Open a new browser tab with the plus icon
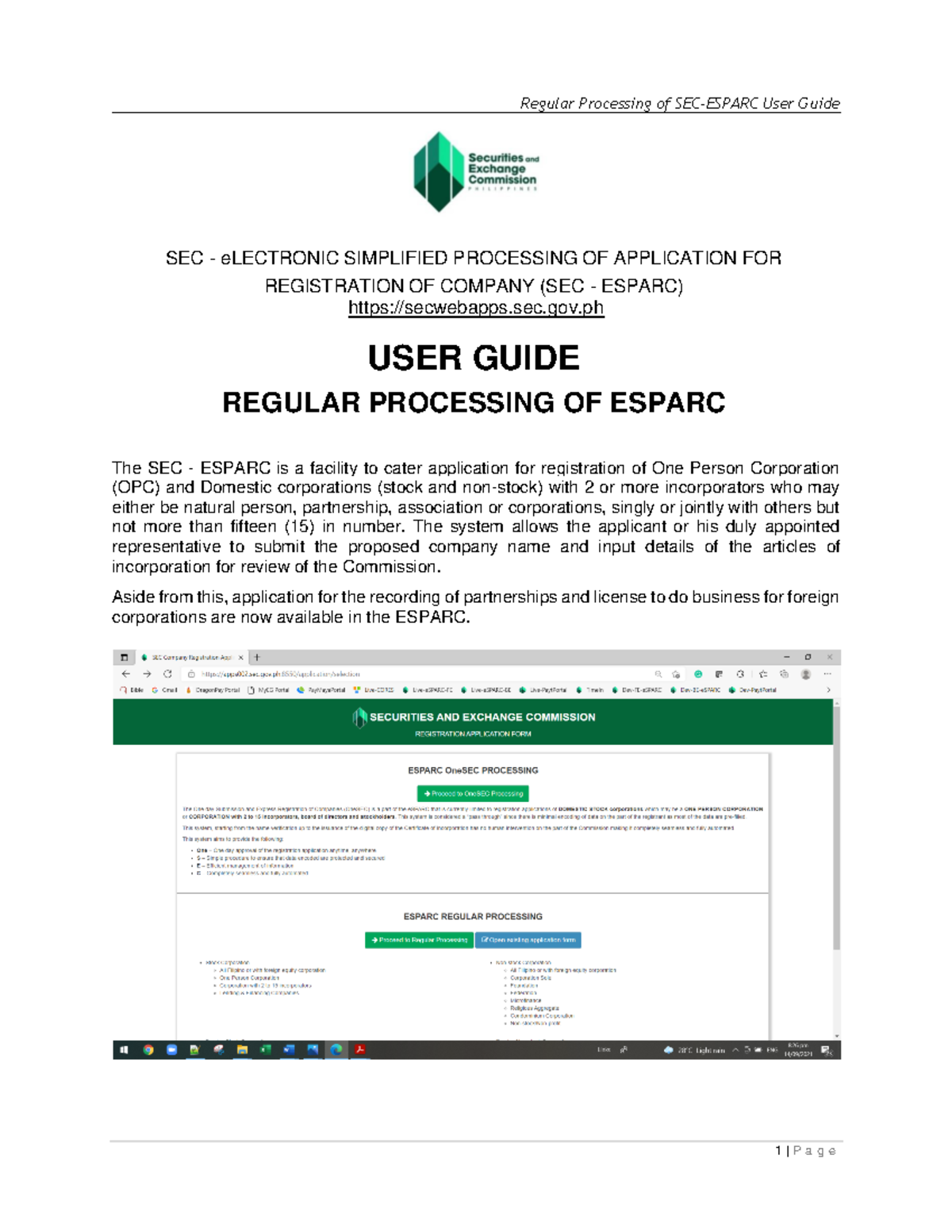Viewport: 952px width, 1232px height. click(x=257, y=657)
